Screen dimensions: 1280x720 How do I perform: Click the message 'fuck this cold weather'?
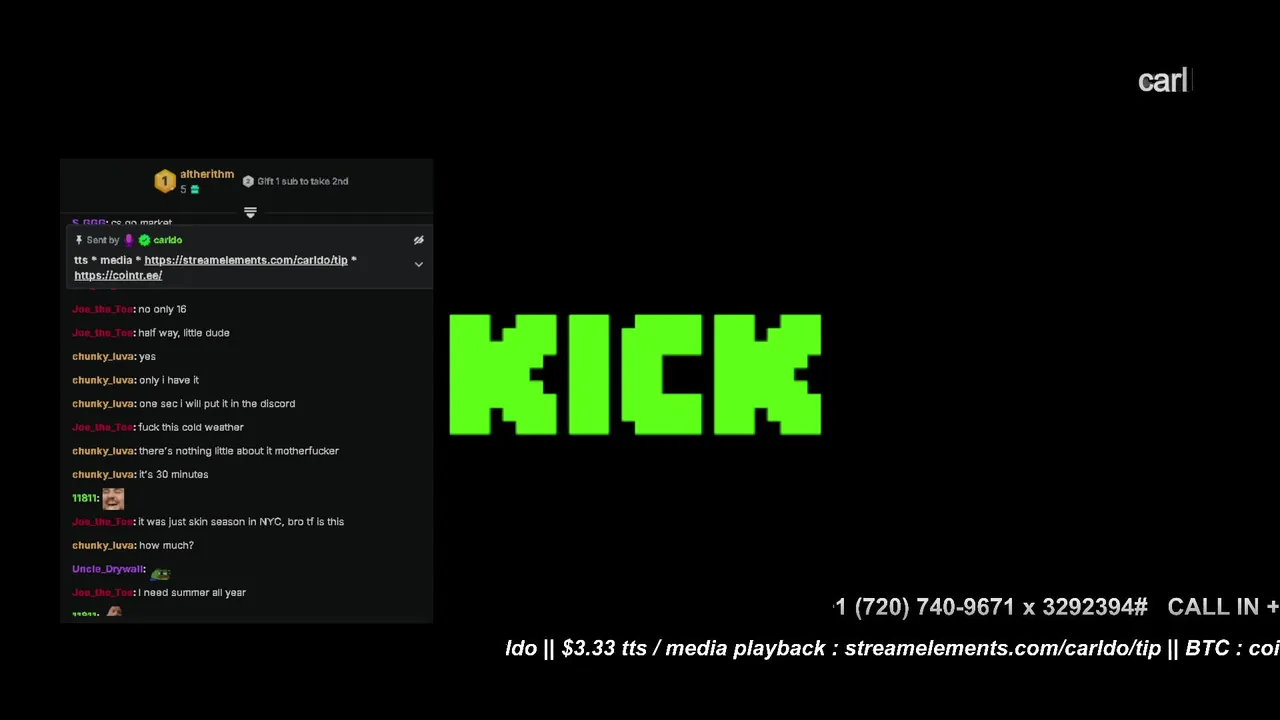pyautogui.click(x=191, y=427)
